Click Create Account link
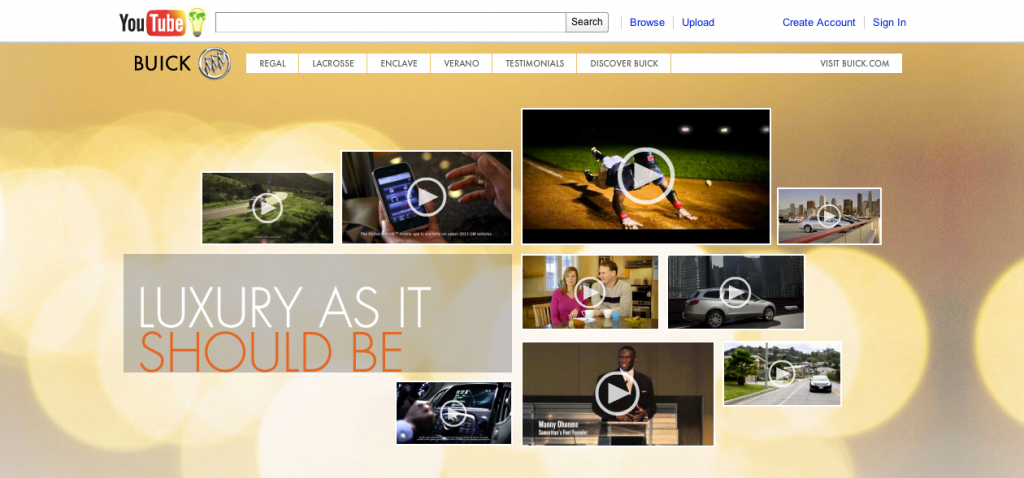Viewport: 1024px width, 478px height. (819, 22)
